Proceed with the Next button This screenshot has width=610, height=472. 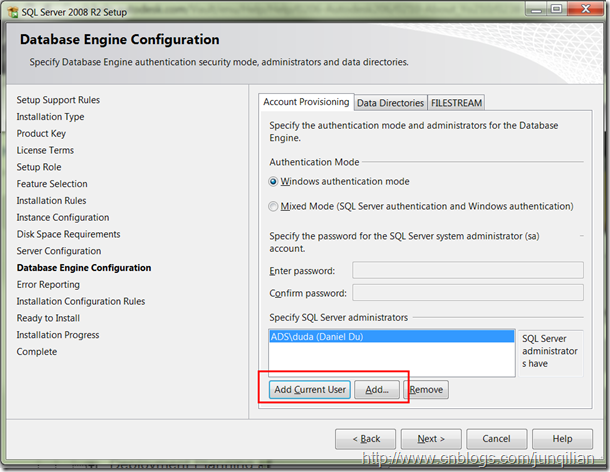(431, 439)
